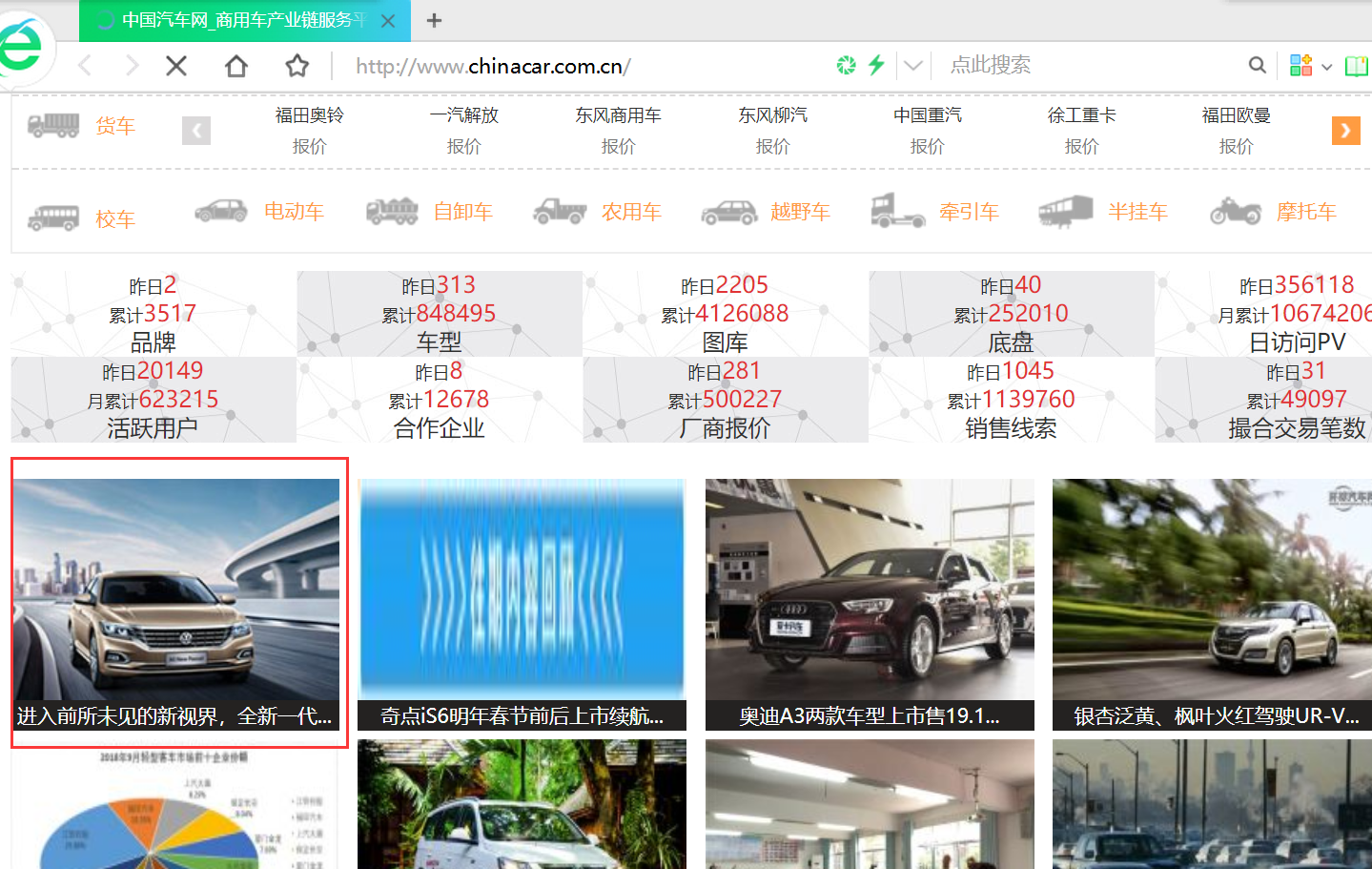Expand the arrow next to extensions icon
This screenshot has height=869, width=1372.
1326,67
